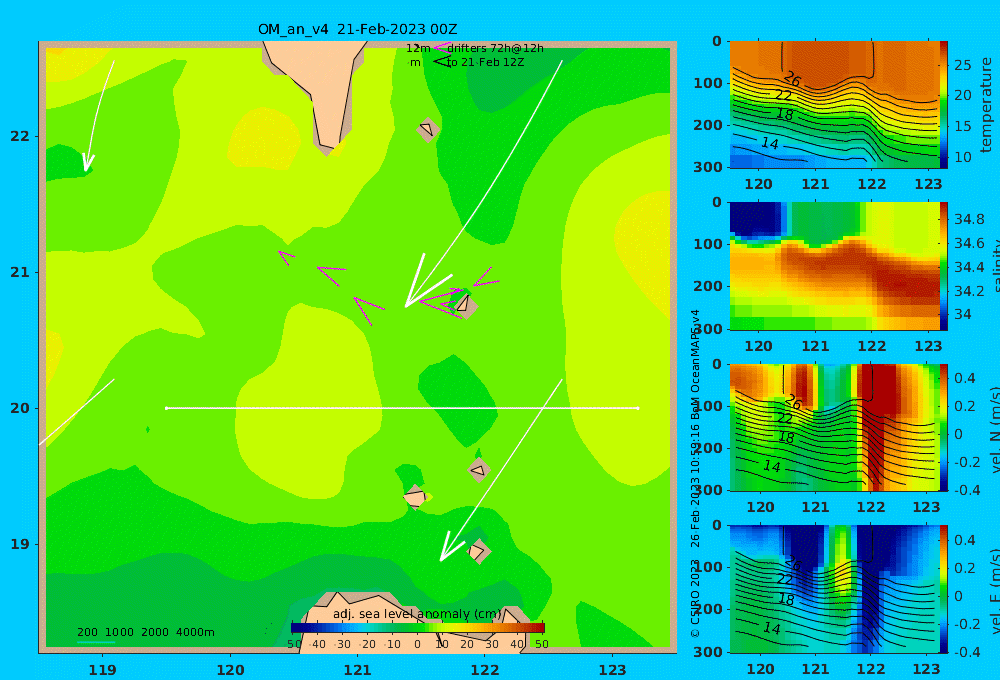Click the vertical "temperature" axis label
The height and width of the screenshot is (680, 1000).
tap(987, 105)
